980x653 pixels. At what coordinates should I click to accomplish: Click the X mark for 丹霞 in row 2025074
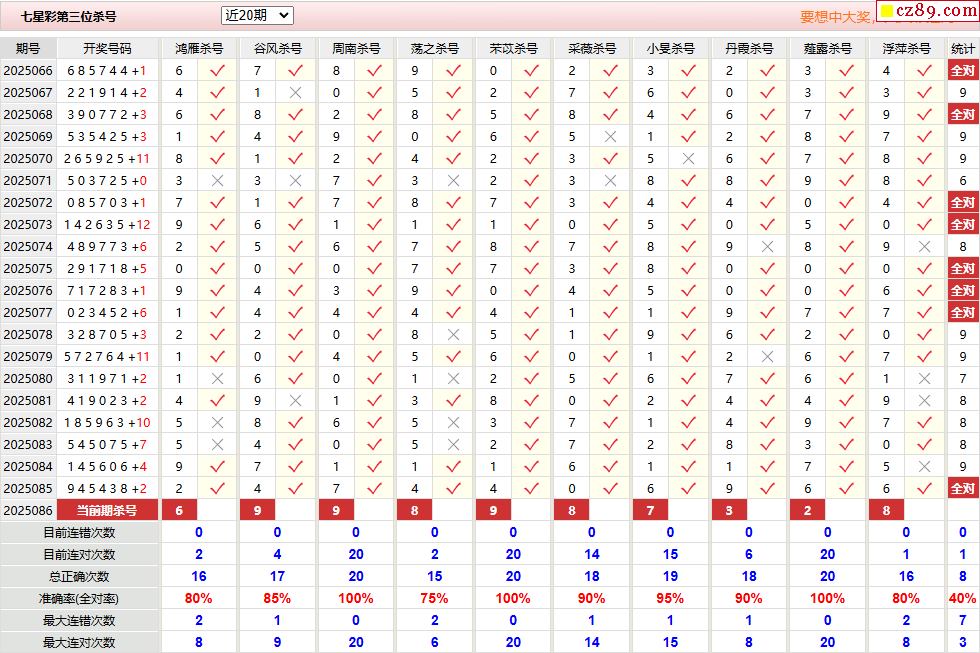coord(768,247)
